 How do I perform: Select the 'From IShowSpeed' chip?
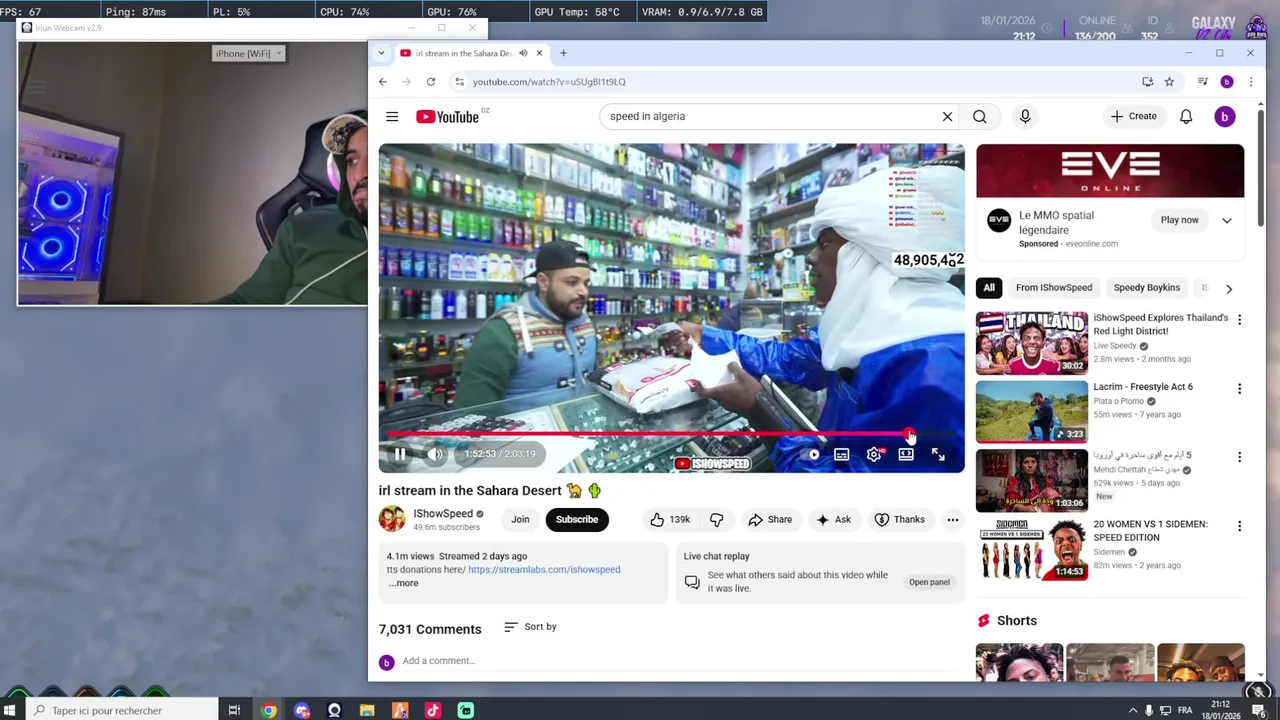click(x=1054, y=288)
